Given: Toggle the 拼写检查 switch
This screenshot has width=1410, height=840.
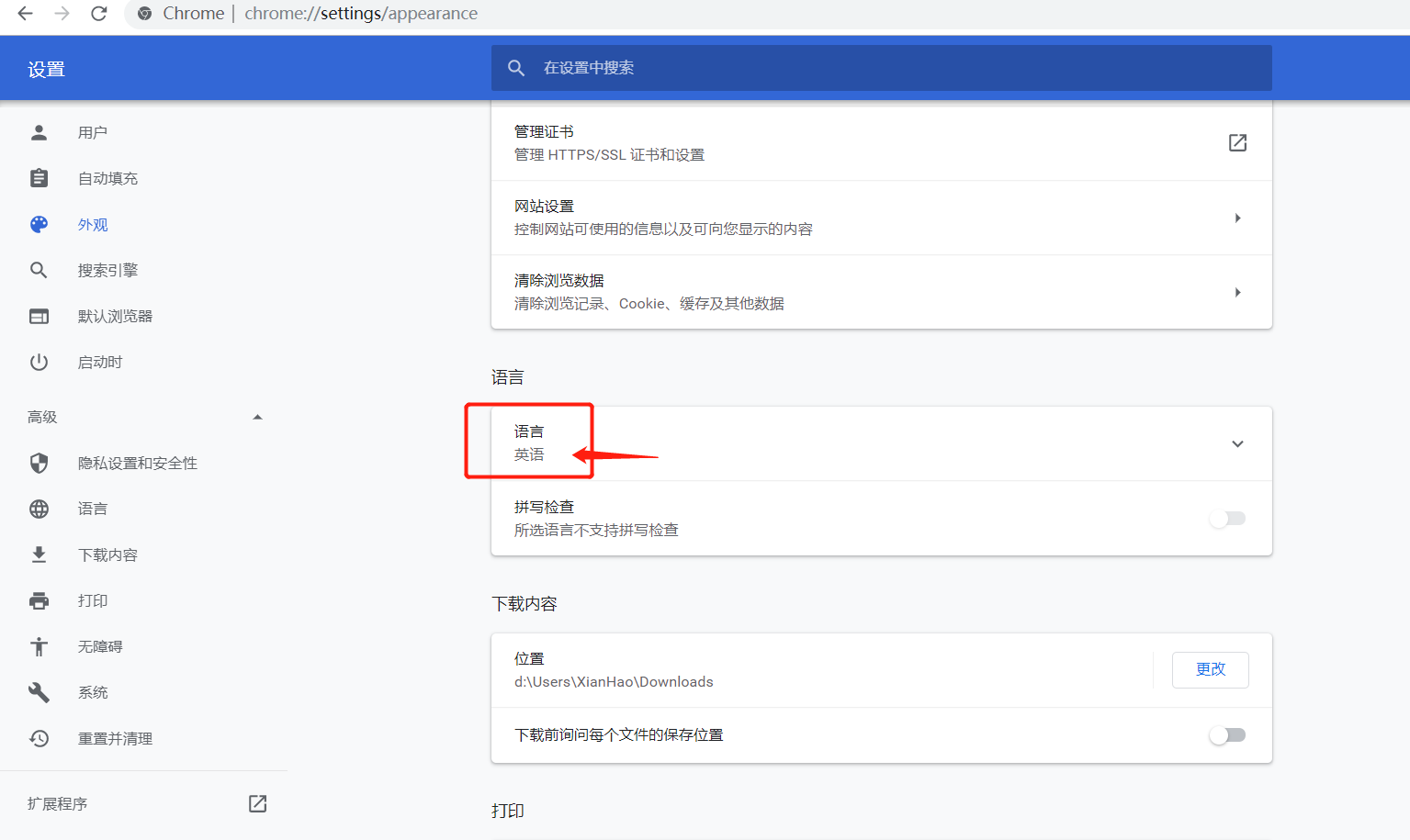Looking at the screenshot, I should pos(1227,519).
